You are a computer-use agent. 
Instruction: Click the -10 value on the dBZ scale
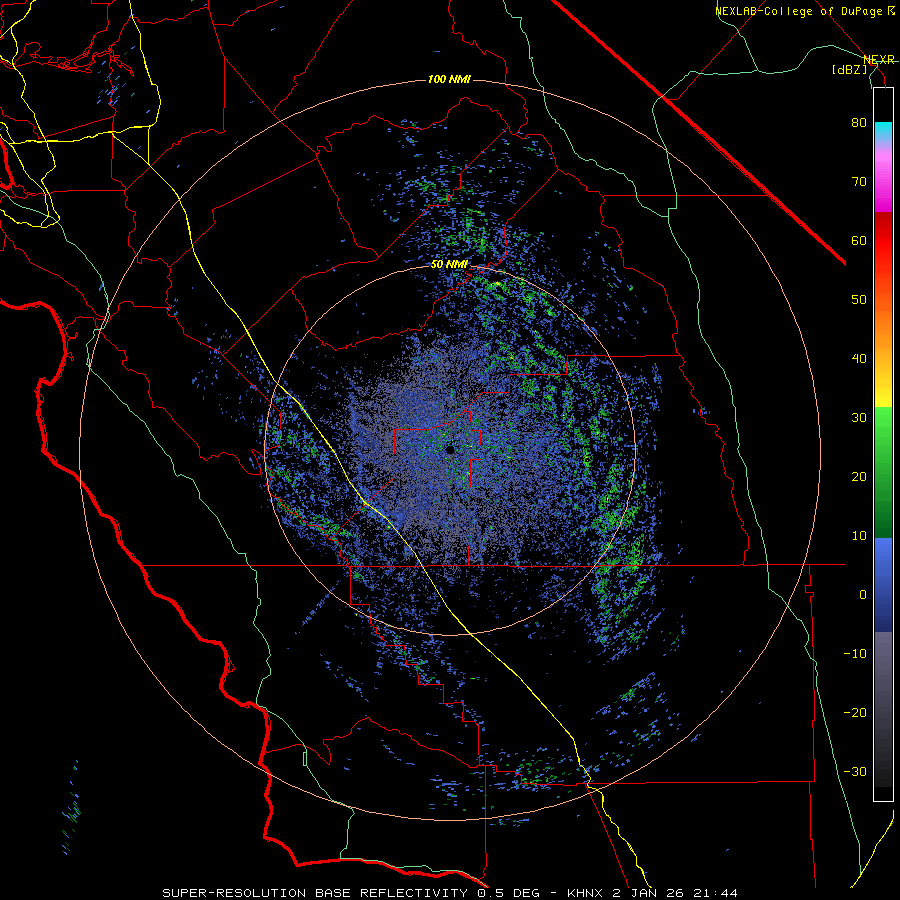point(855,653)
